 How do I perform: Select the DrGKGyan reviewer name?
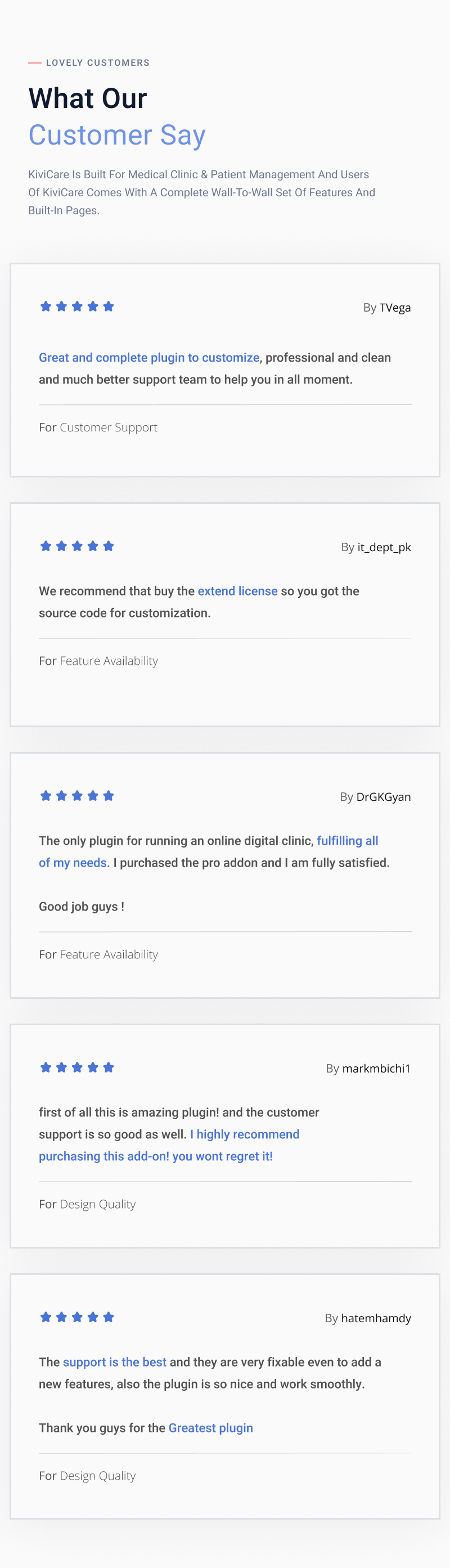[x=383, y=797]
